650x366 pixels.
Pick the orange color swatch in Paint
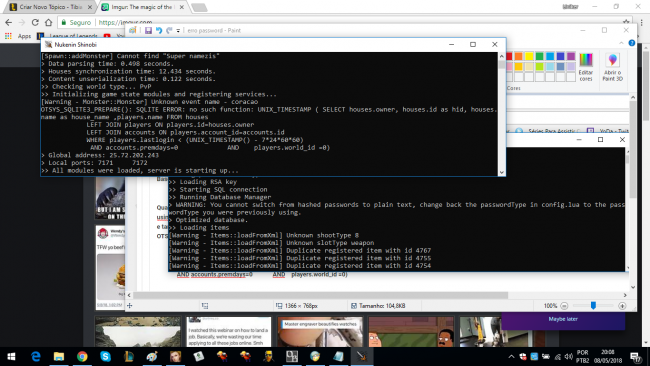(x=518, y=56)
